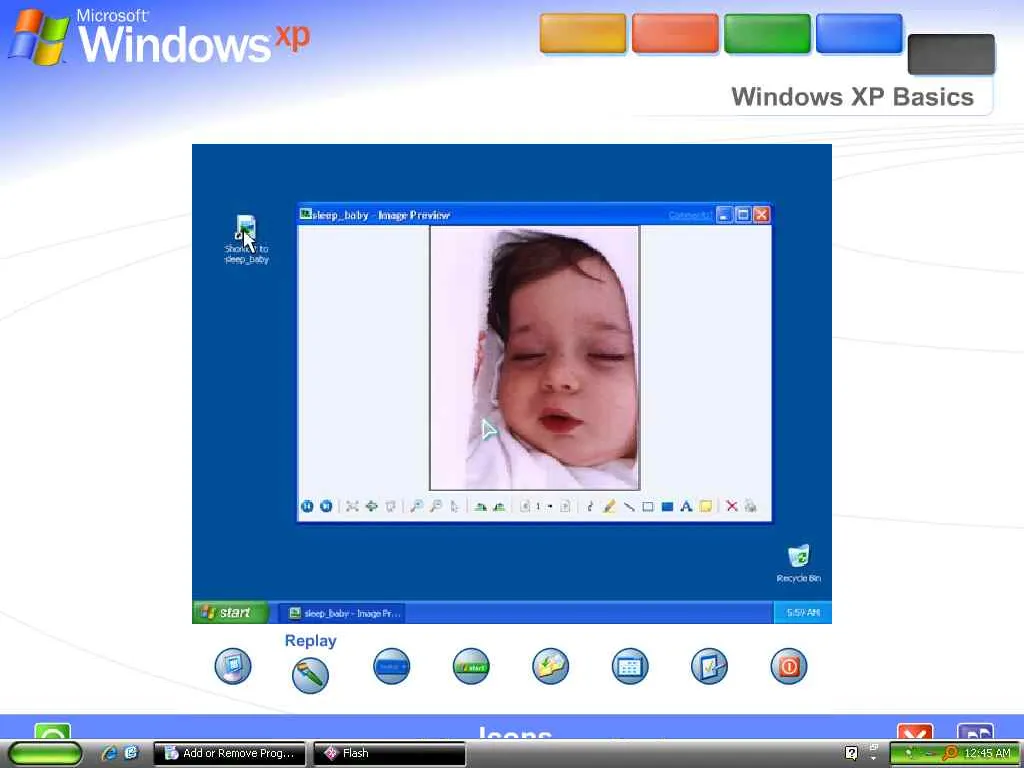Close the sleep_baby Image Preview window
Screen dimensions: 1024x768
click(761, 215)
